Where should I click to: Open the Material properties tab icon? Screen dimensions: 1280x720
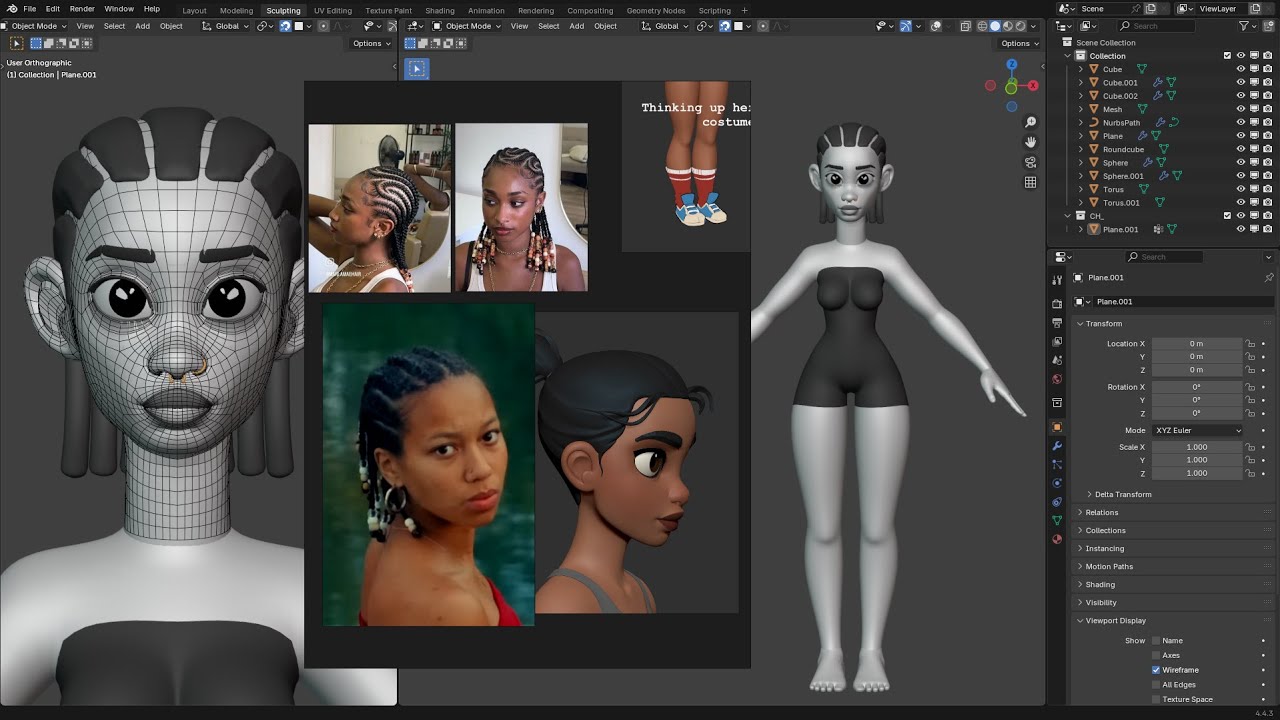[x=1057, y=539]
